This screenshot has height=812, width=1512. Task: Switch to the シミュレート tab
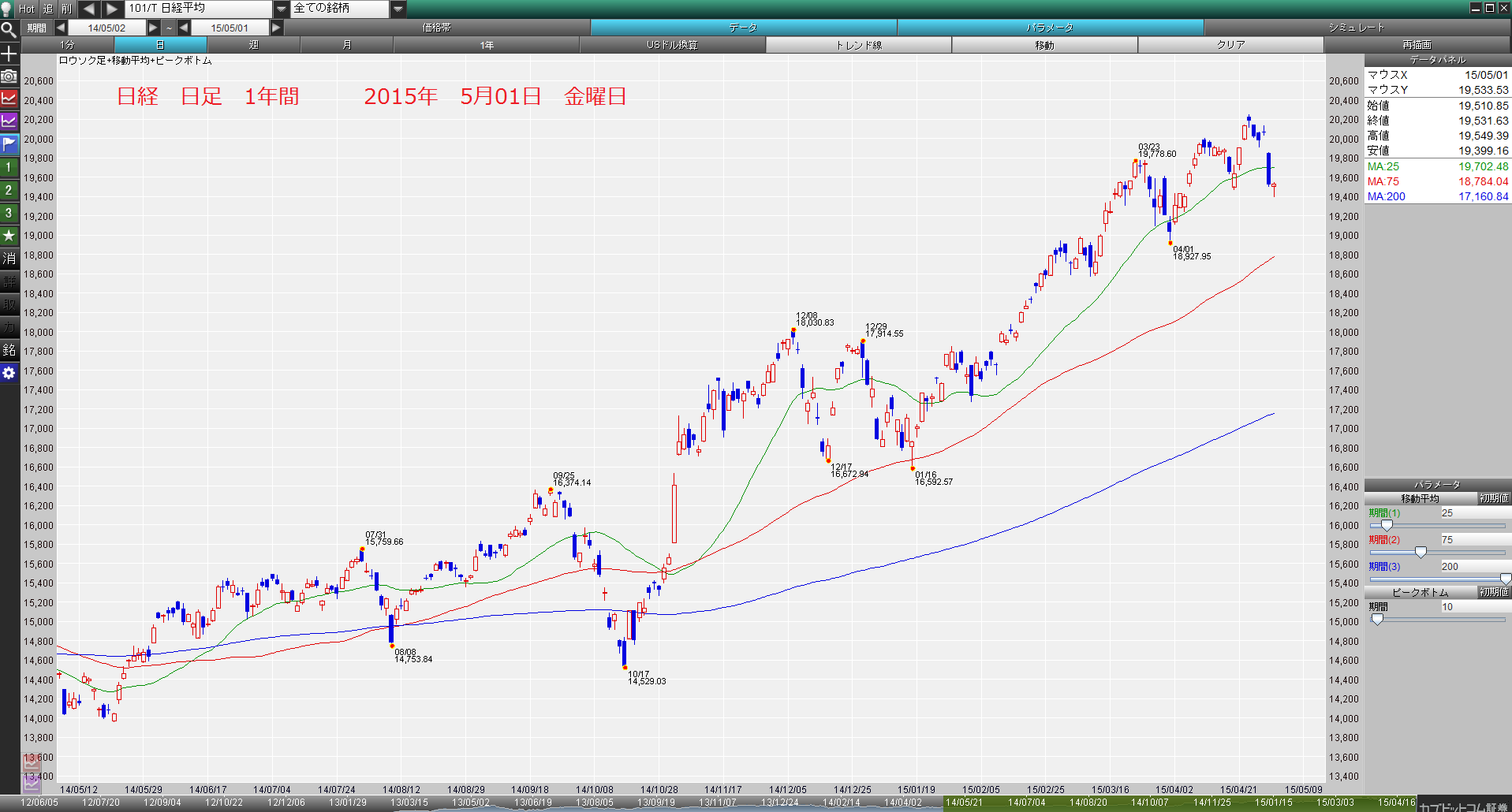1357,28
